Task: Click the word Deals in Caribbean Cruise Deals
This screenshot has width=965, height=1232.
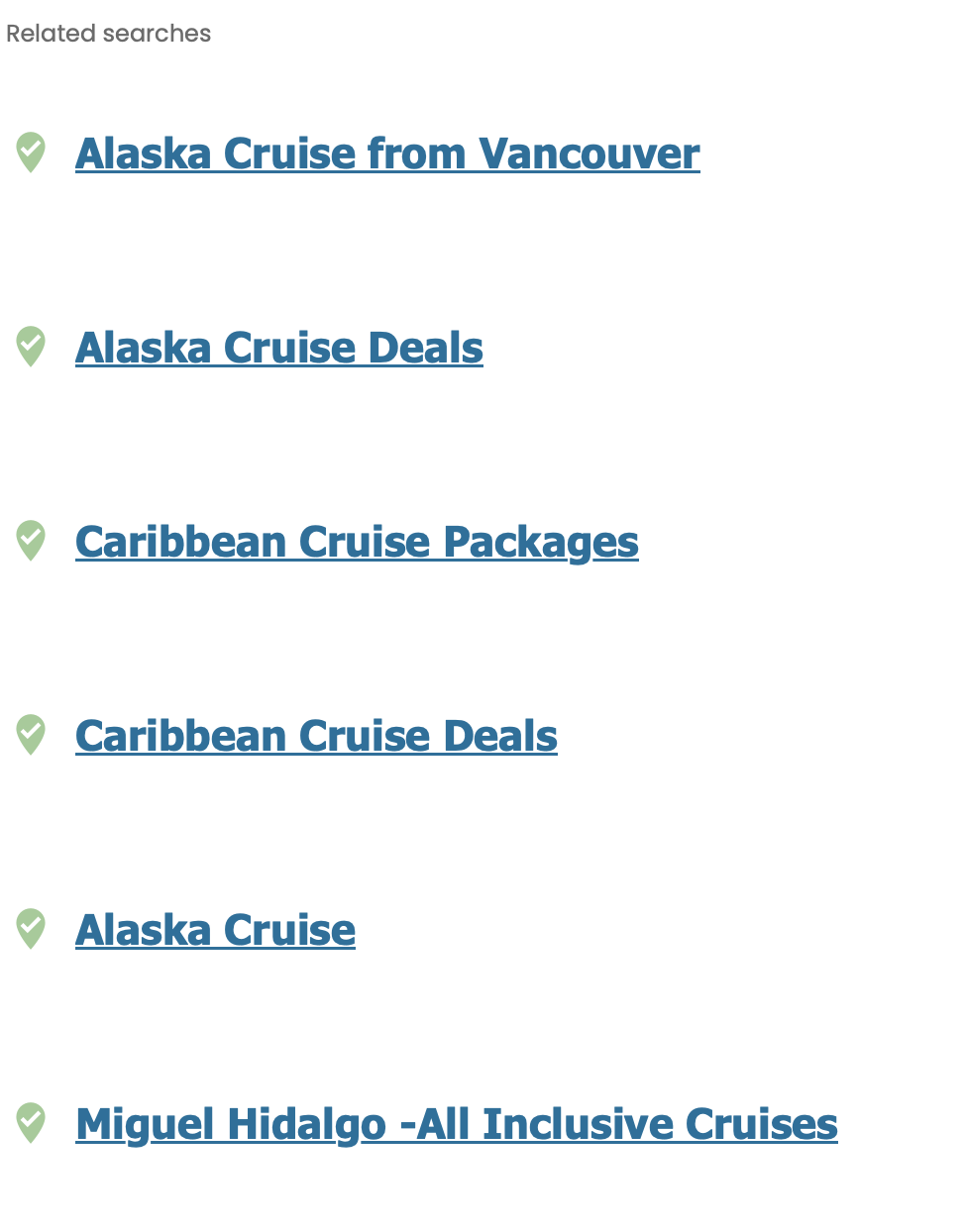Action: tap(499, 737)
